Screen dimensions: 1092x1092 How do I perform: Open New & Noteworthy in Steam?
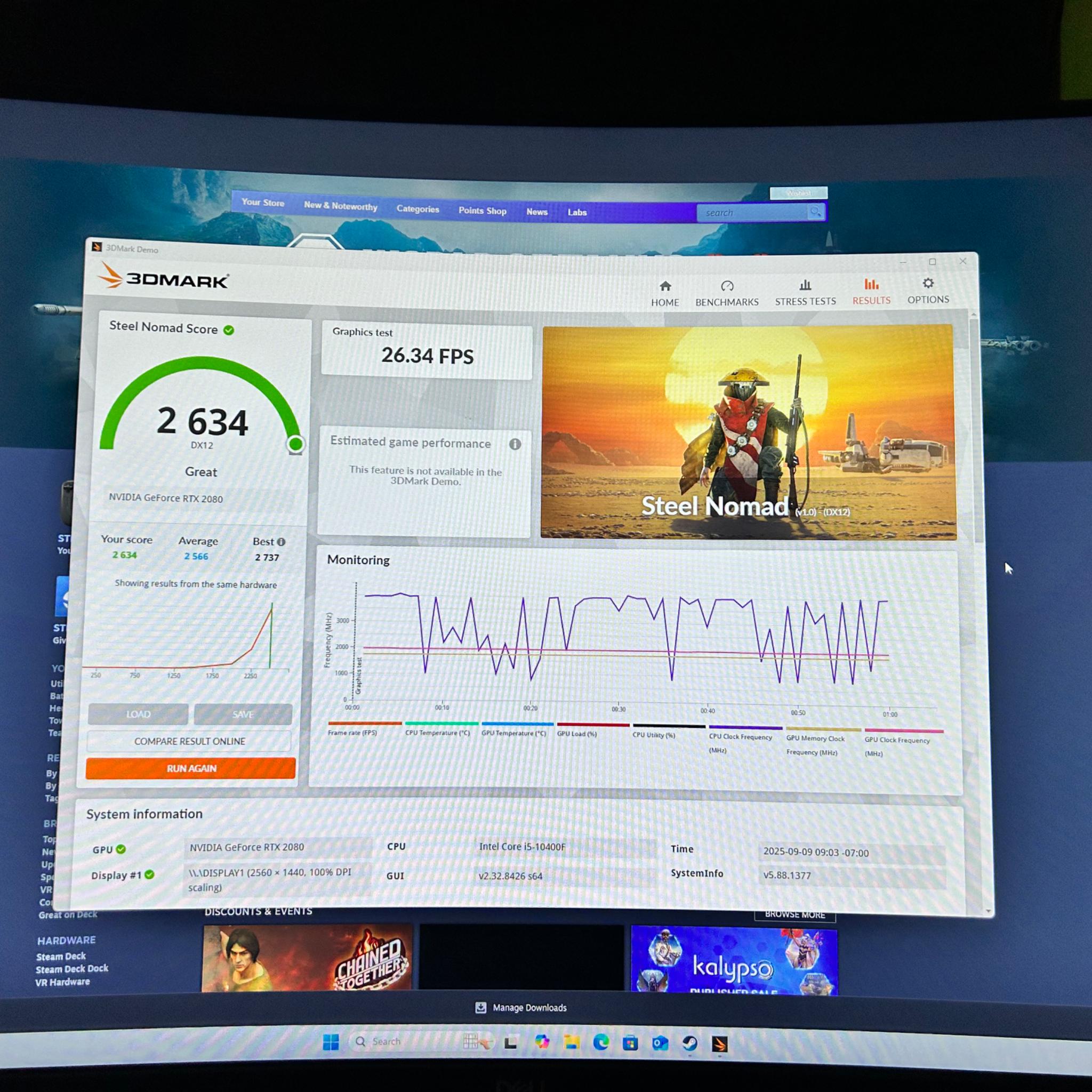pos(340,206)
